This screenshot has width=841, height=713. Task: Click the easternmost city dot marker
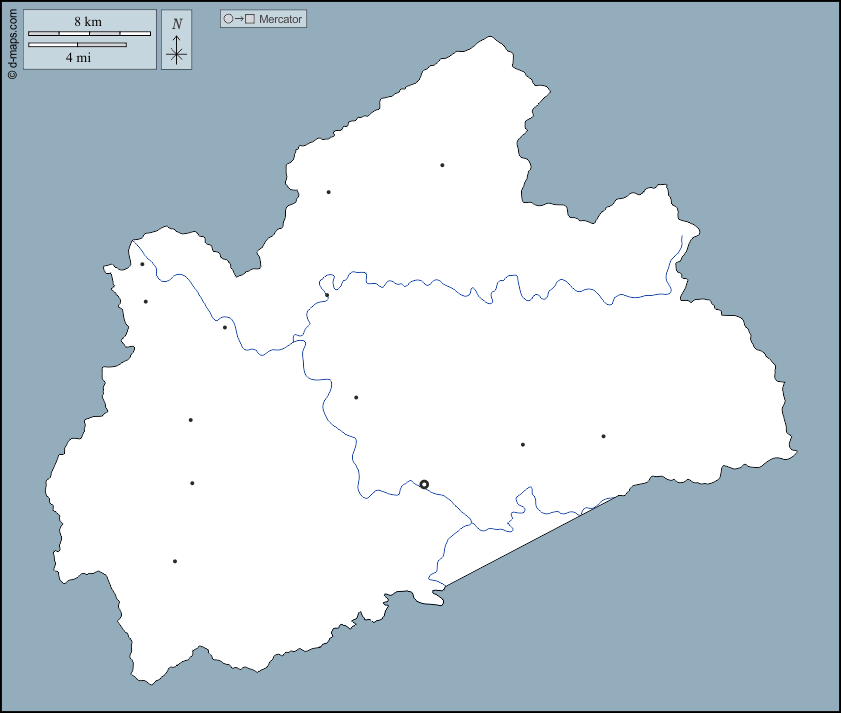coord(604,435)
